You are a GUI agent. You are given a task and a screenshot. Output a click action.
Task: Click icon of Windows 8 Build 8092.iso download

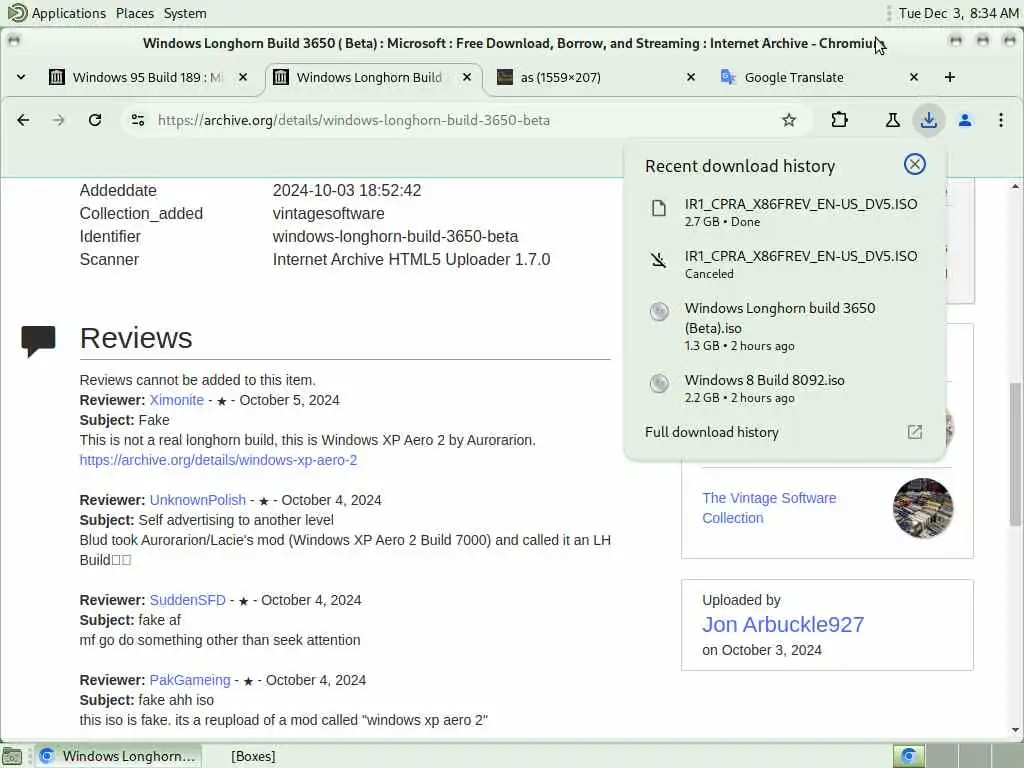tap(659, 383)
